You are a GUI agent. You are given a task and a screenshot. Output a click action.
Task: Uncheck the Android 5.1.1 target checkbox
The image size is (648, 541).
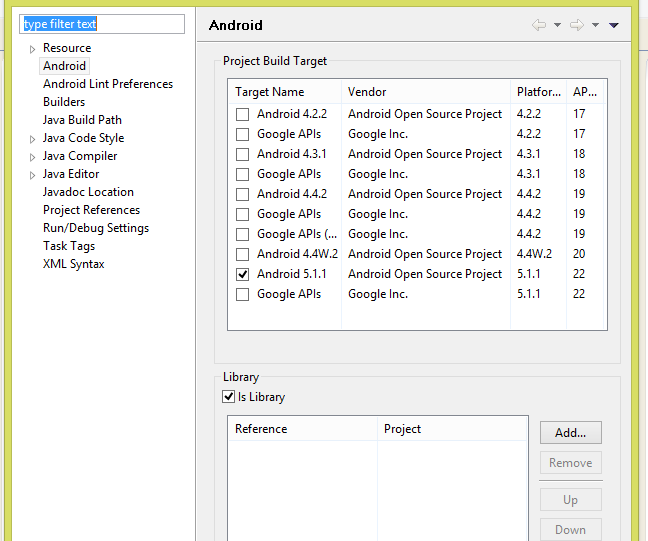(x=242, y=274)
